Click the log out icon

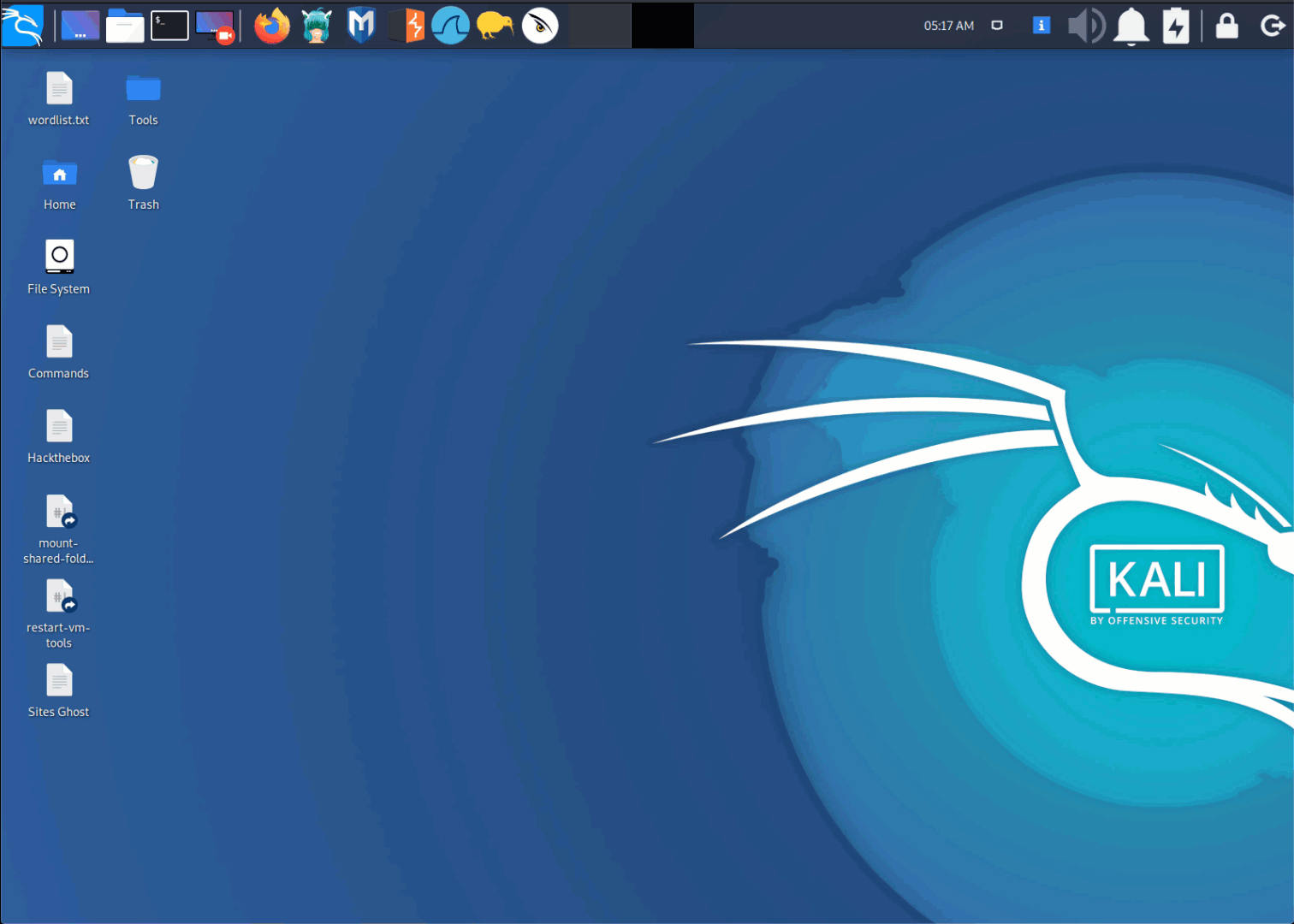(1273, 26)
